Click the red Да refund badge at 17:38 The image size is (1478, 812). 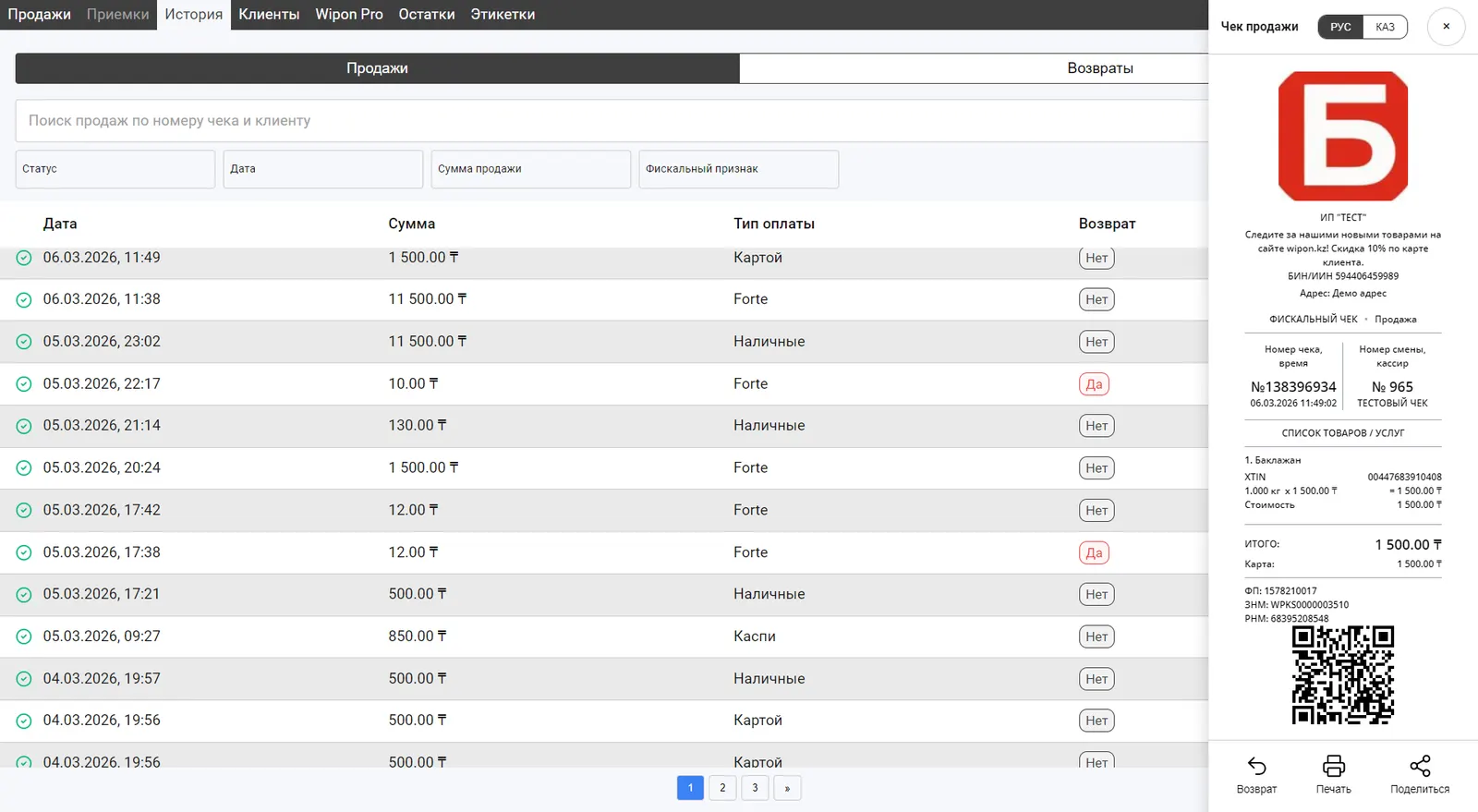pos(1094,552)
